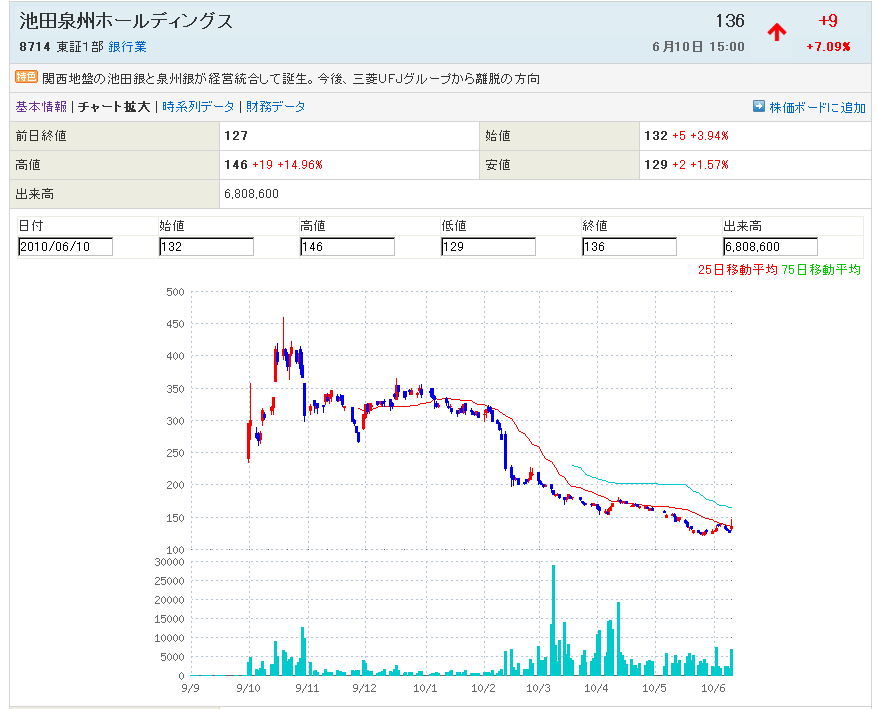Open the 基本情報 tab
The width and height of the screenshot is (878, 709).
click(41, 106)
